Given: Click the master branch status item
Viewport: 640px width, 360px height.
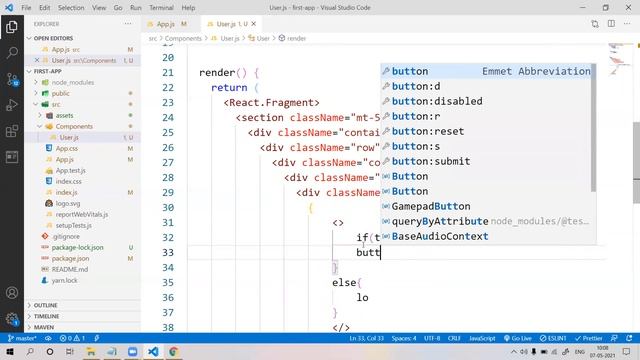Looking at the screenshot, I should pos(22,338).
